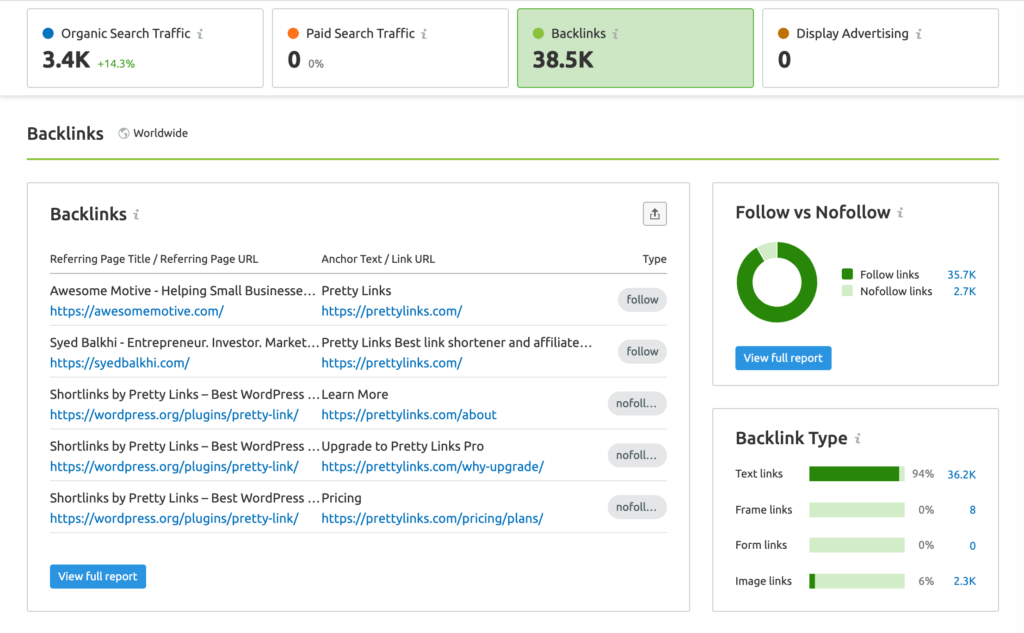Open https://prettylinks.com/pricing/plans/ link
The width and height of the screenshot is (1024, 633).
(x=432, y=518)
